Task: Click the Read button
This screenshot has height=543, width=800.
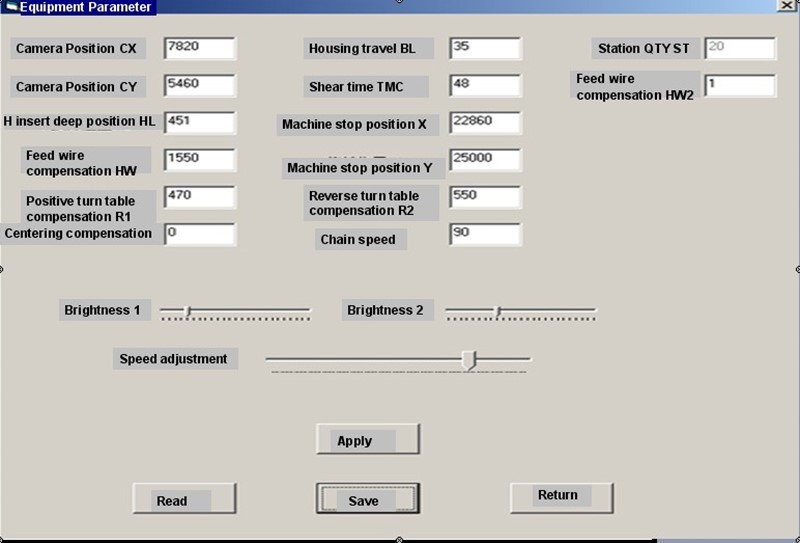Action: (184, 499)
